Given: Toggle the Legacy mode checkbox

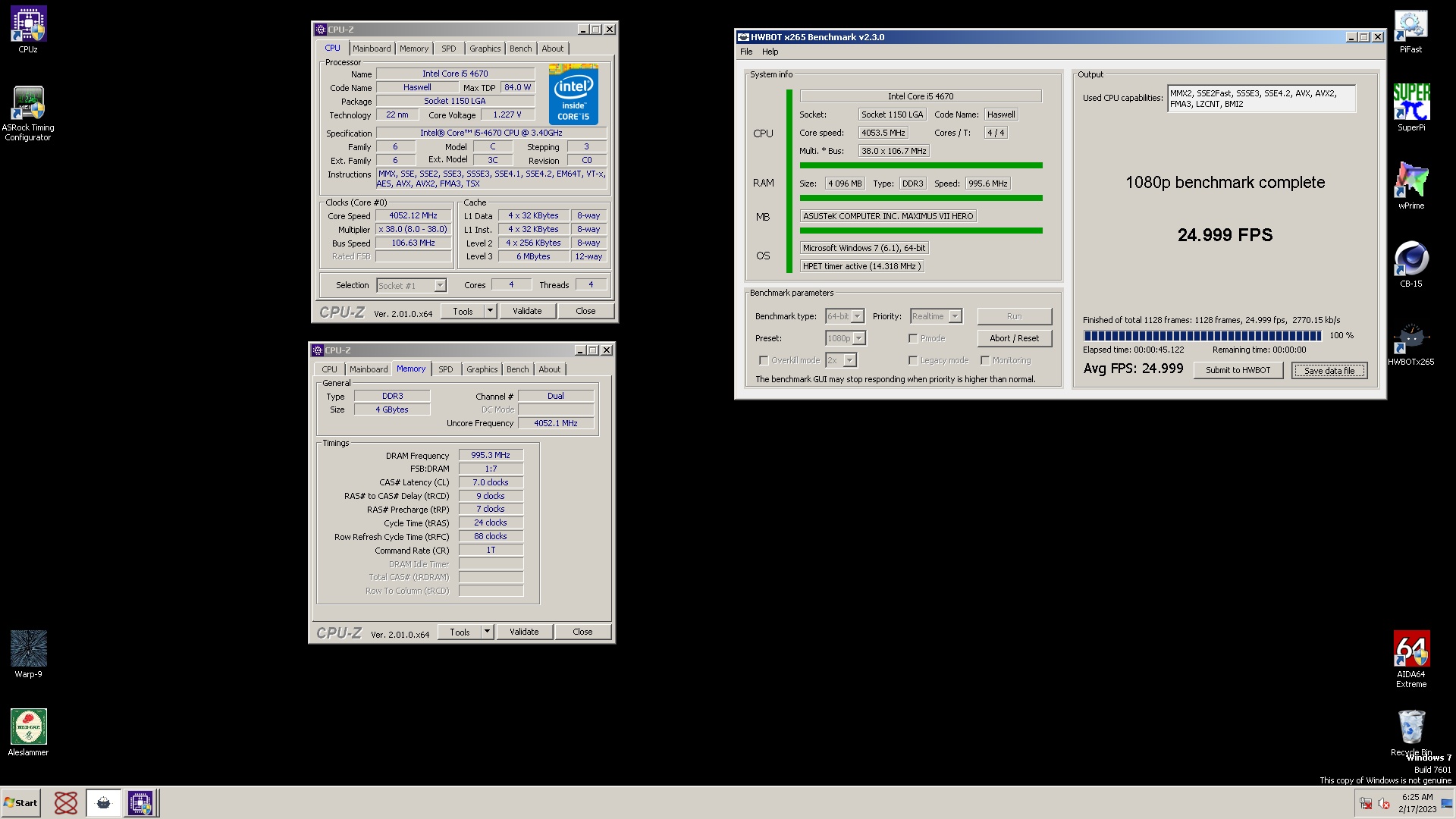Looking at the screenshot, I should click(913, 360).
